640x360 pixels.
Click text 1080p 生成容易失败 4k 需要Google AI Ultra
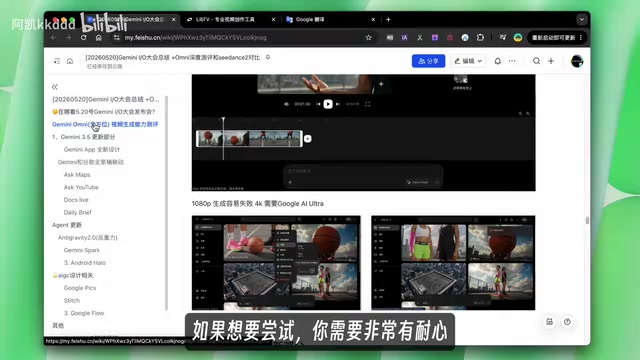coord(258,203)
